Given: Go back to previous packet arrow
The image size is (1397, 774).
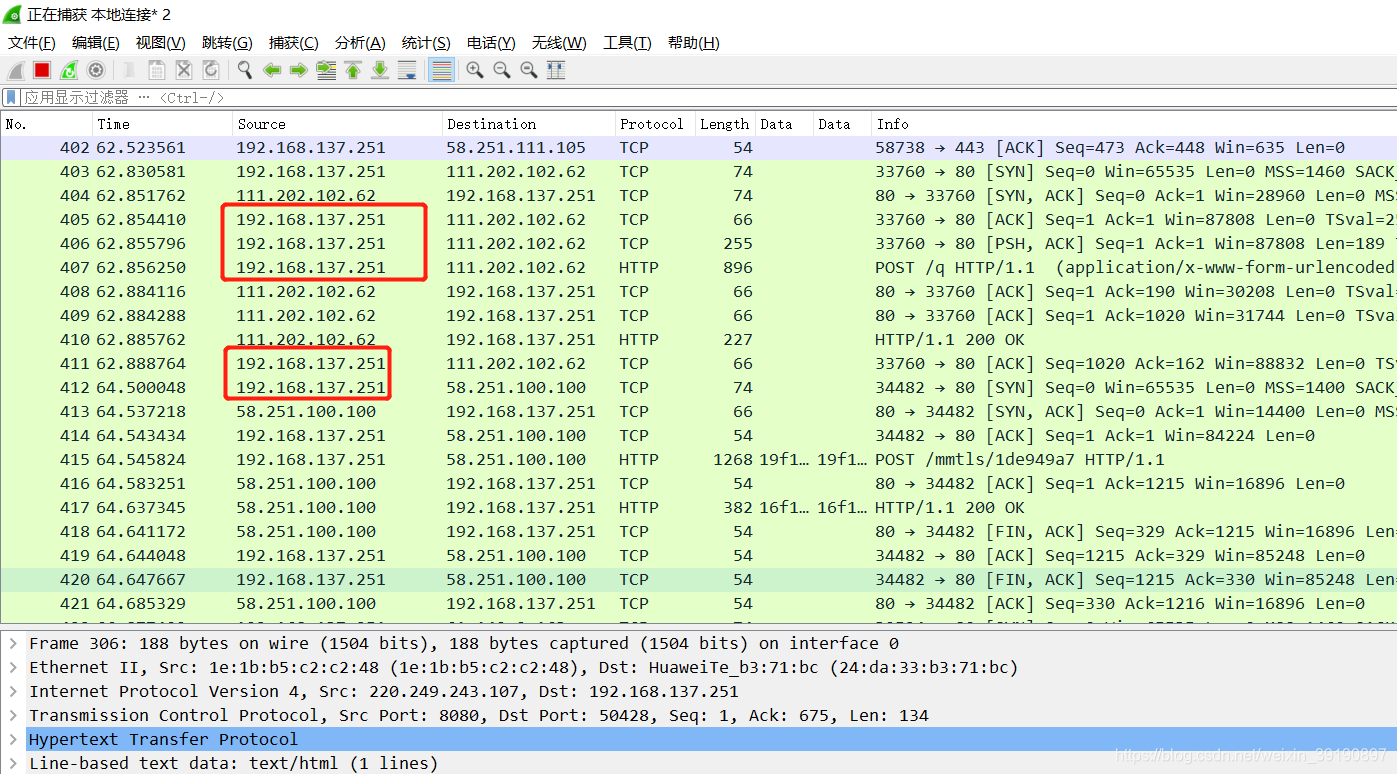Looking at the screenshot, I should 271,70.
